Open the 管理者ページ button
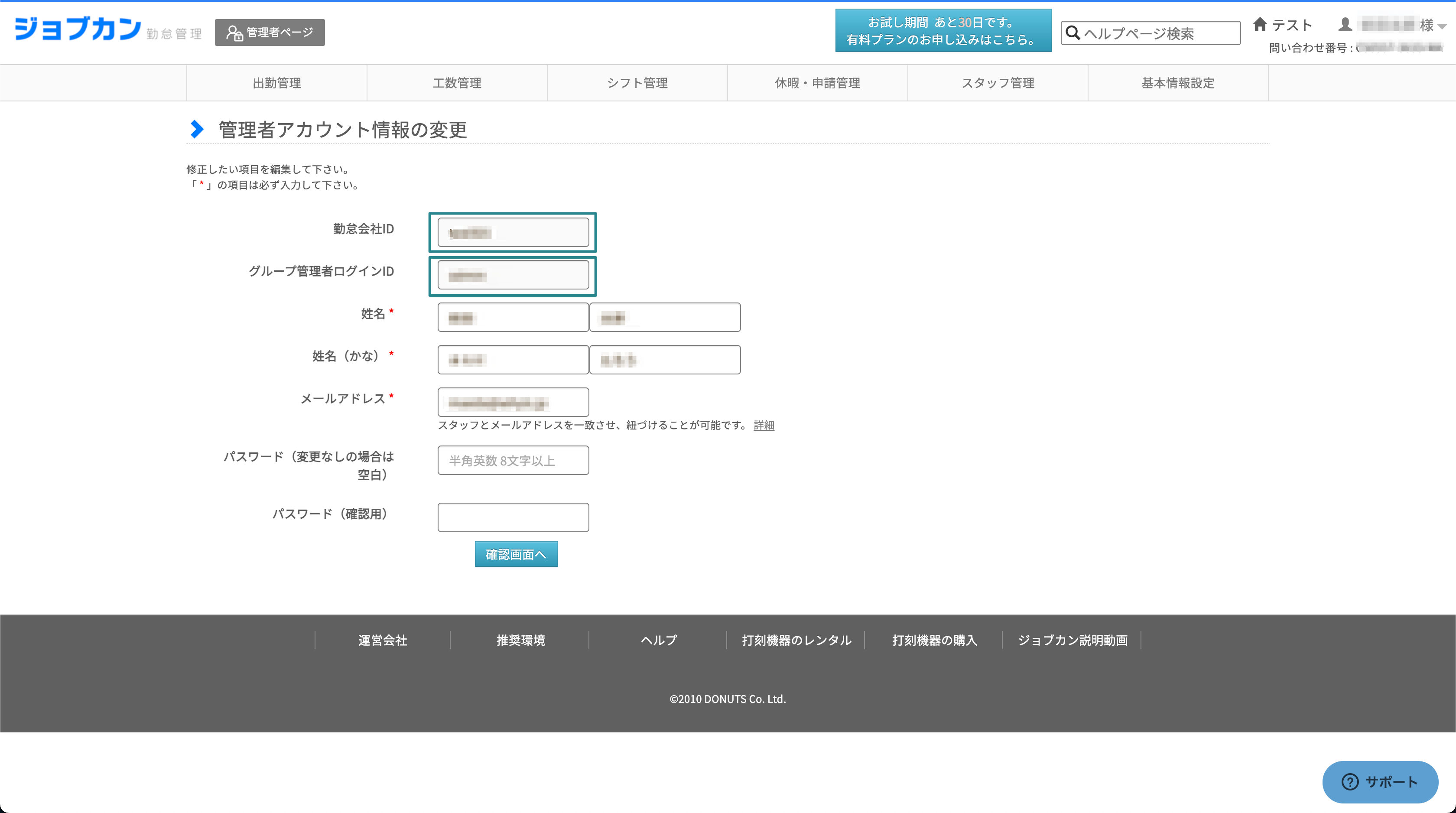This screenshot has height=813, width=1456. click(270, 32)
